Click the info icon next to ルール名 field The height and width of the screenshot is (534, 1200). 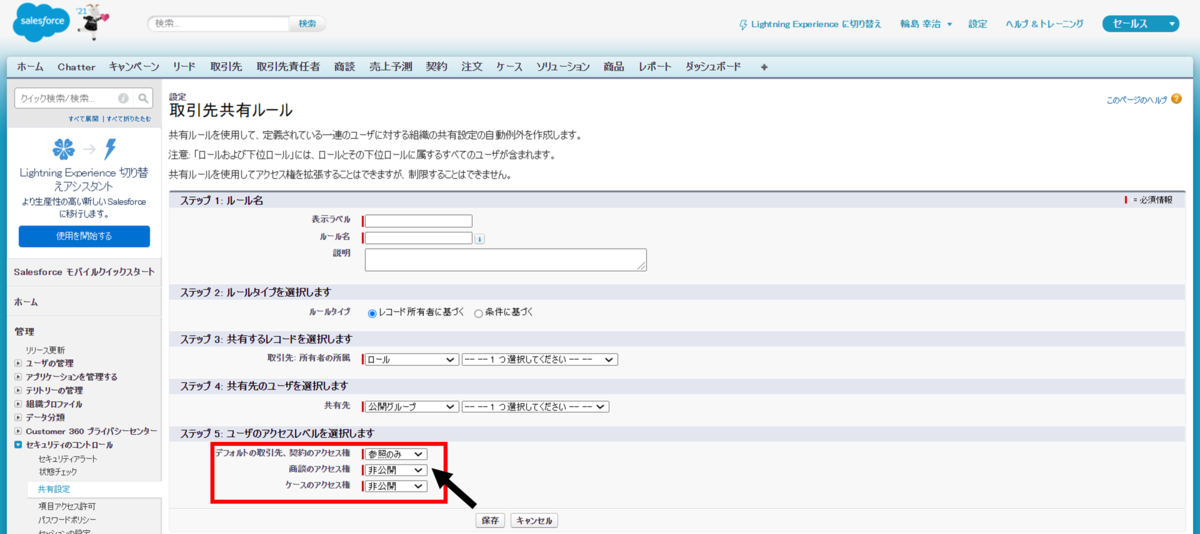(480, 239)
